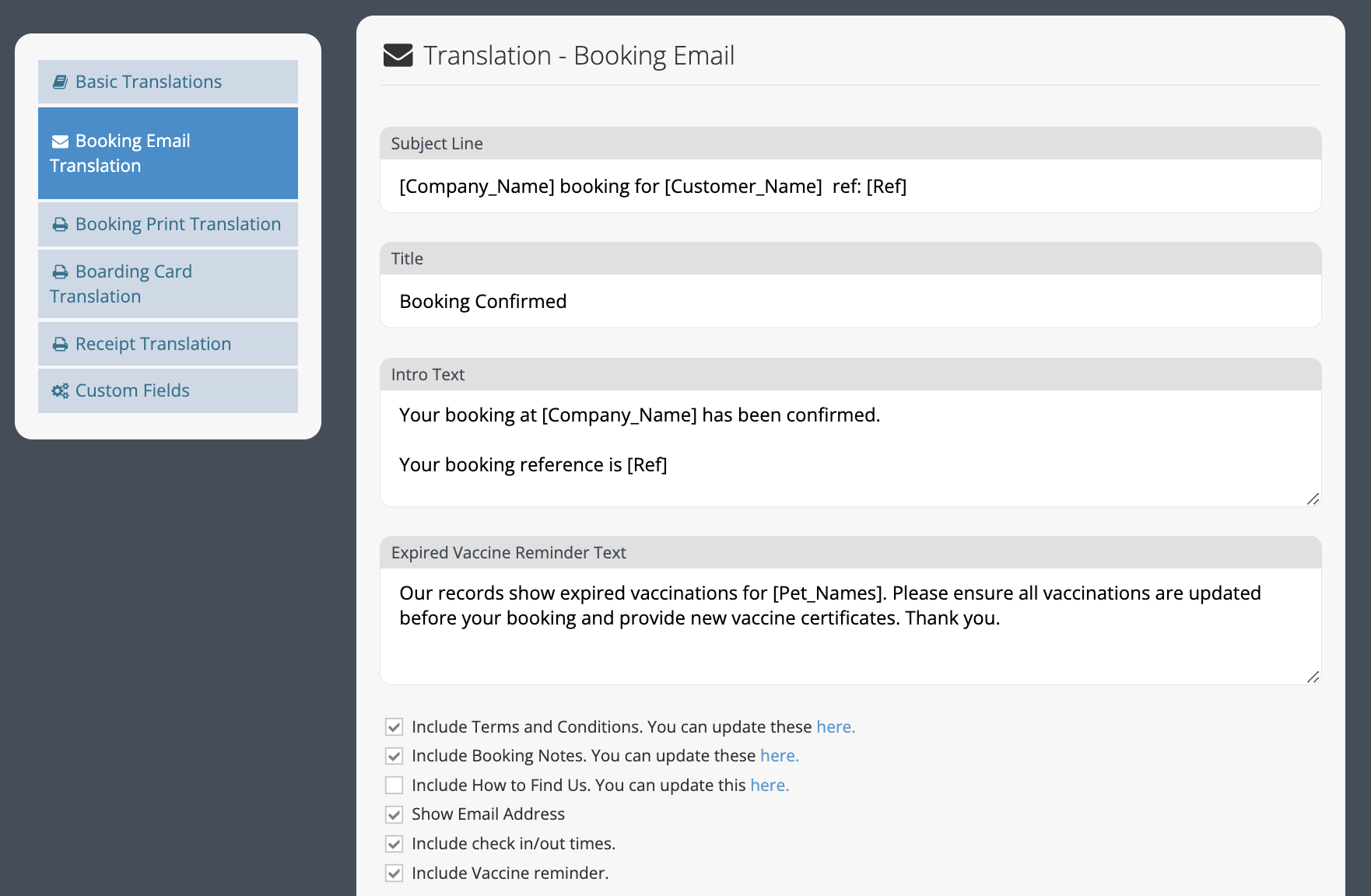Enable Include How to Find Us checkbox
The width and height of the screenshot is (1371, 896).
coord(394,786)
